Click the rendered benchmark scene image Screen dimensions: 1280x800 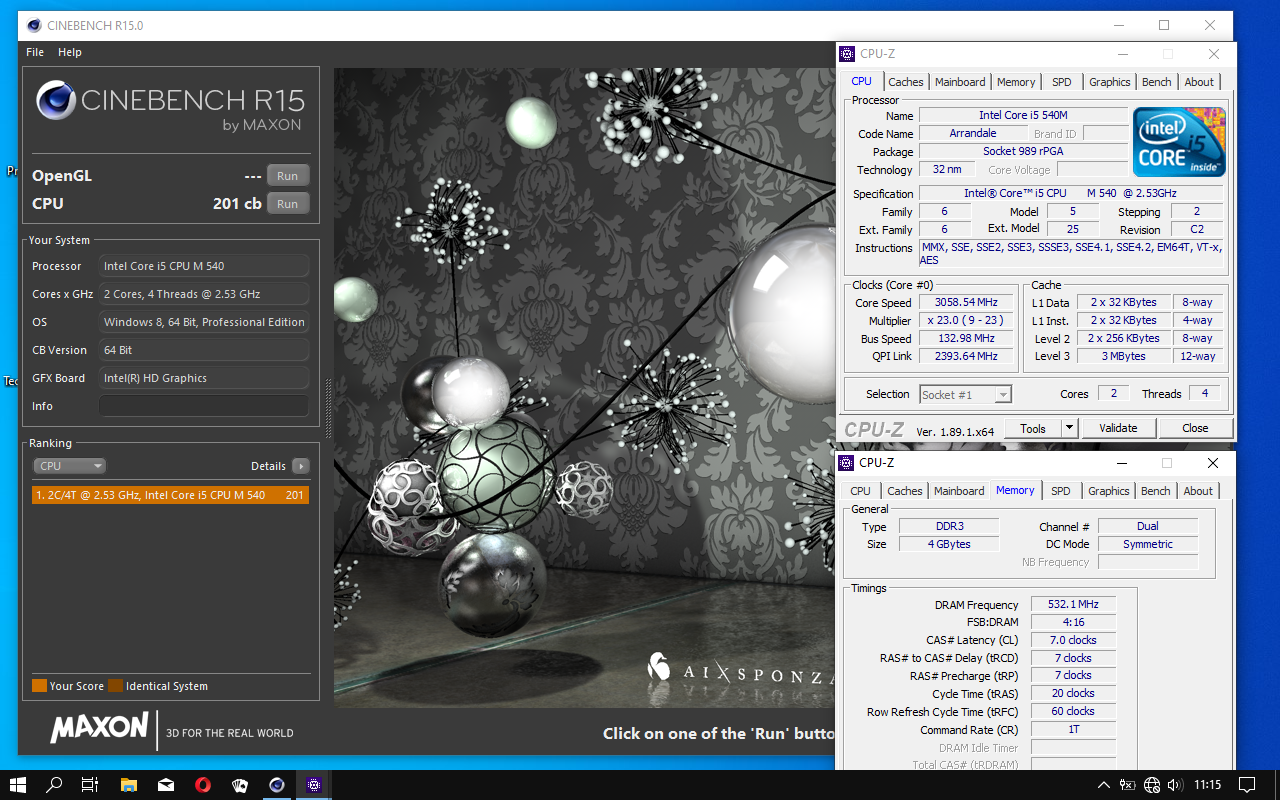coord(584,388)
